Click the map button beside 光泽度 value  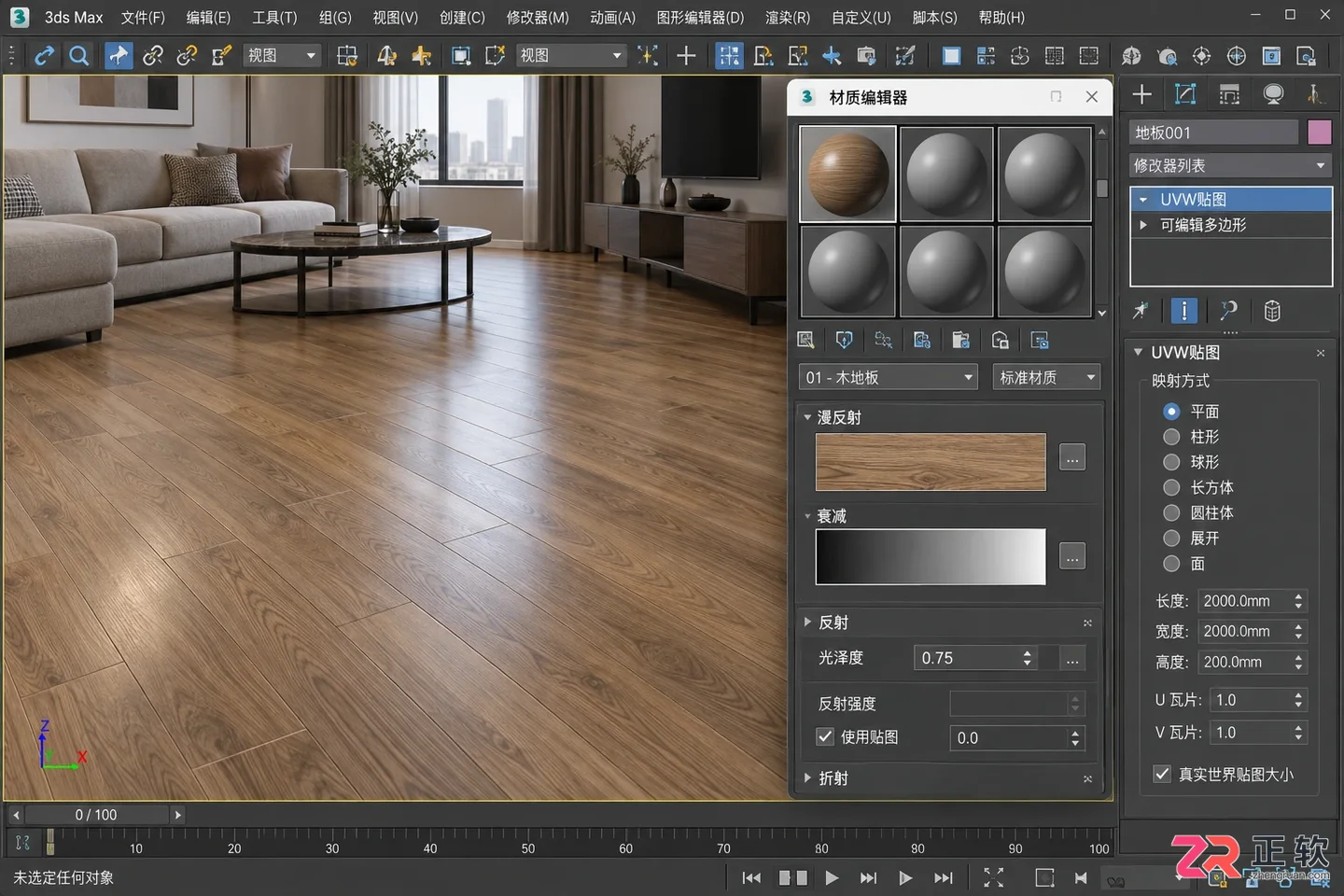click(1072, 658)
